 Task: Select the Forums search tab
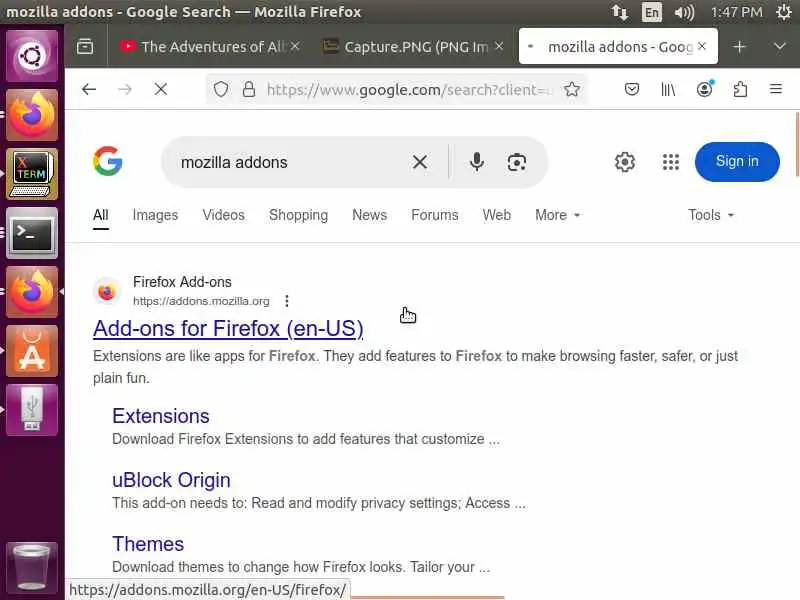(435, 215)
